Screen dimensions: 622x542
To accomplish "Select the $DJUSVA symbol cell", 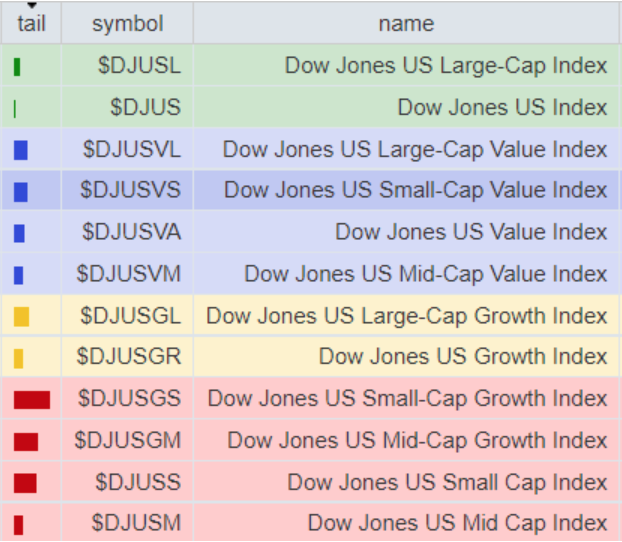I will pos(127,232).
